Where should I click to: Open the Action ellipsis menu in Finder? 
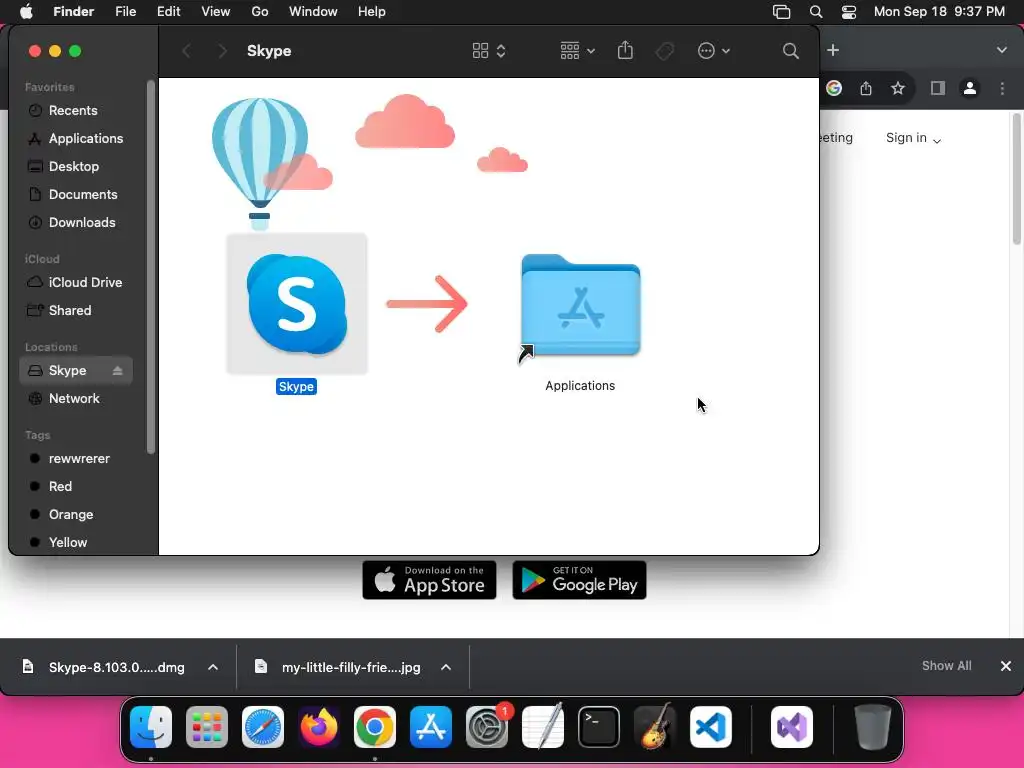(713, 51)
